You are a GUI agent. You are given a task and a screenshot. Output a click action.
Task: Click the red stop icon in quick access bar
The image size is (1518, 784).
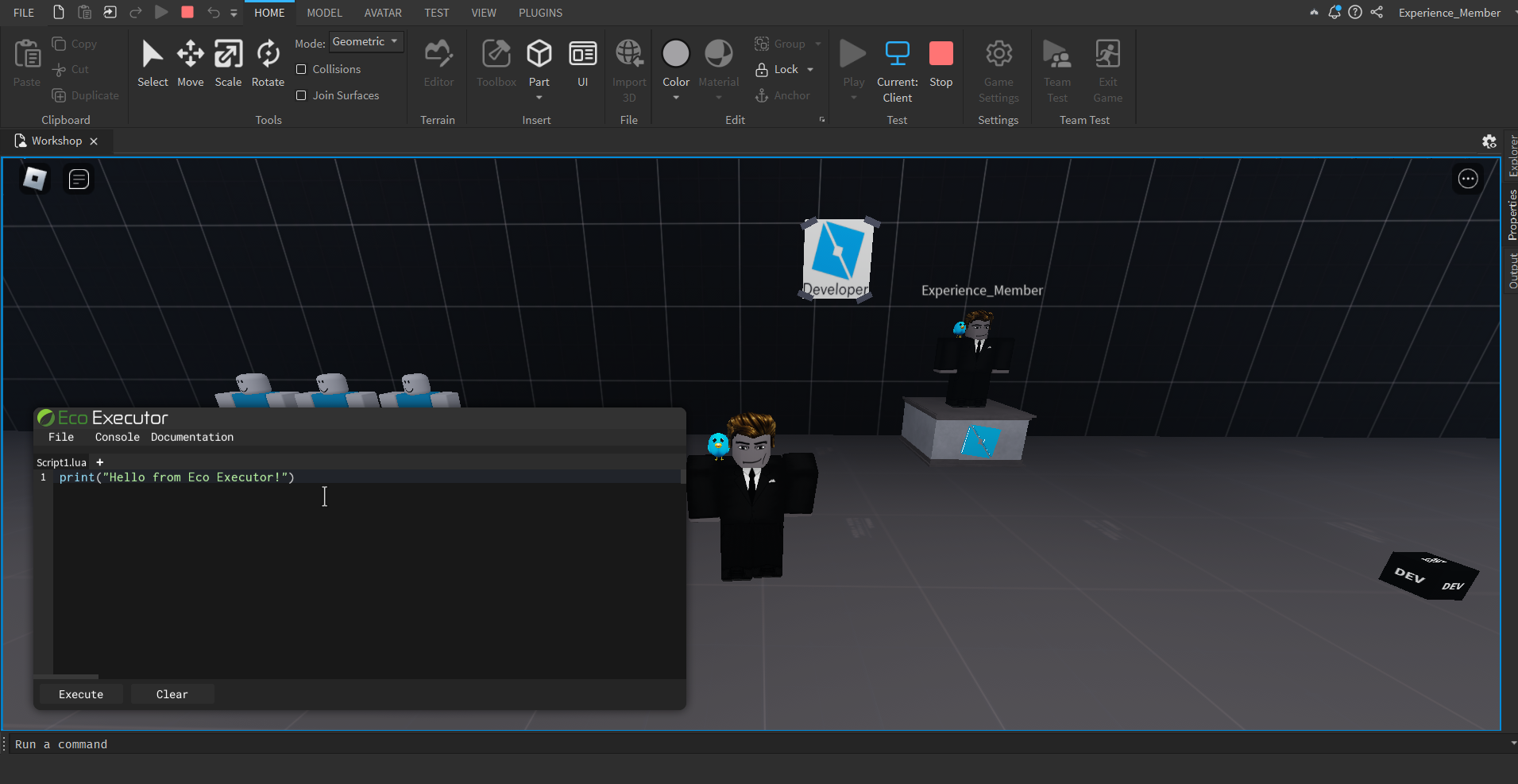tap(187, 12)
